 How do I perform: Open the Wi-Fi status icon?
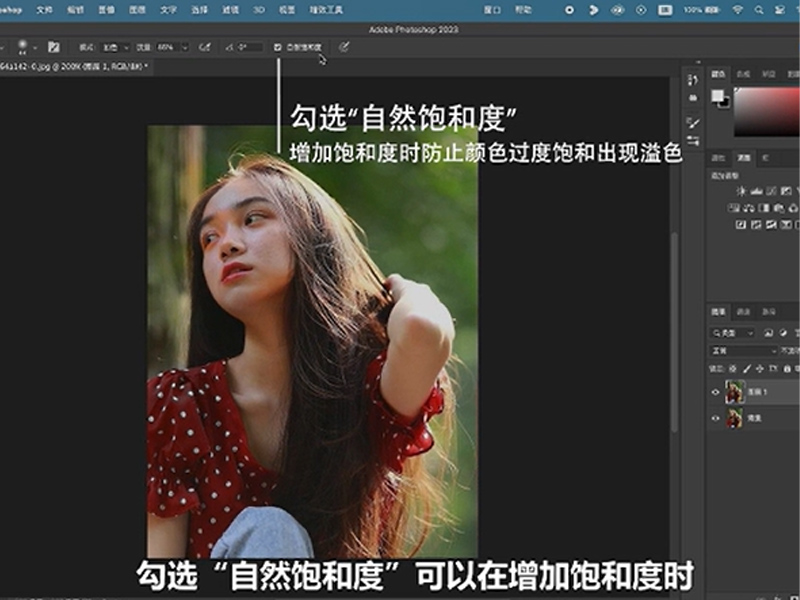(738, 9)
